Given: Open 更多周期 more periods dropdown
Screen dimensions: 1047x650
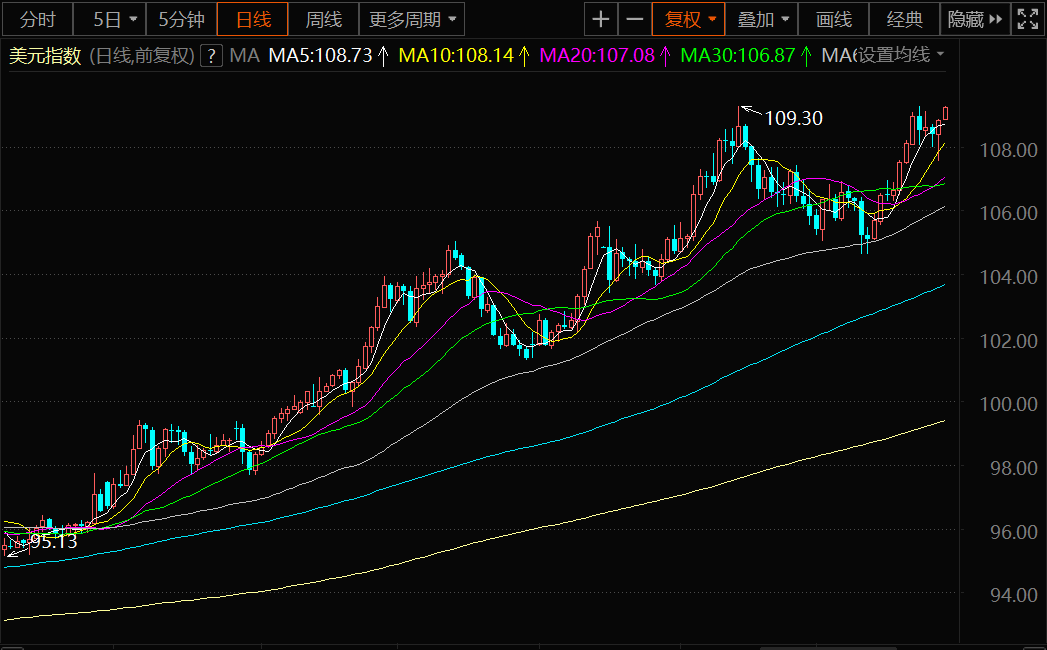Looking at the screenshot, I should (413, 19).
